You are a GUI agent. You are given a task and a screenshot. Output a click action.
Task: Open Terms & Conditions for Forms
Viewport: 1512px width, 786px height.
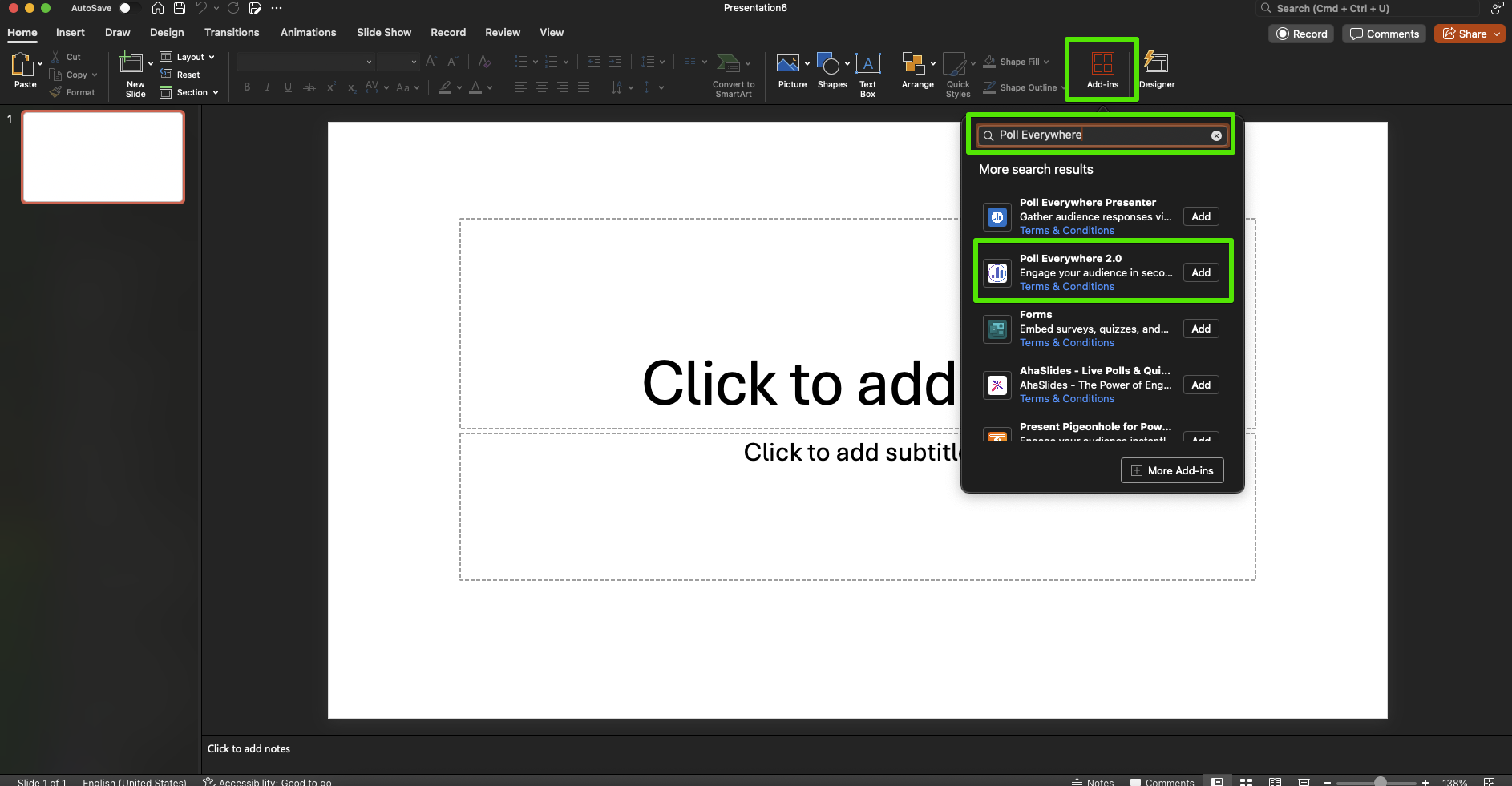click(x=1066, y=342)
